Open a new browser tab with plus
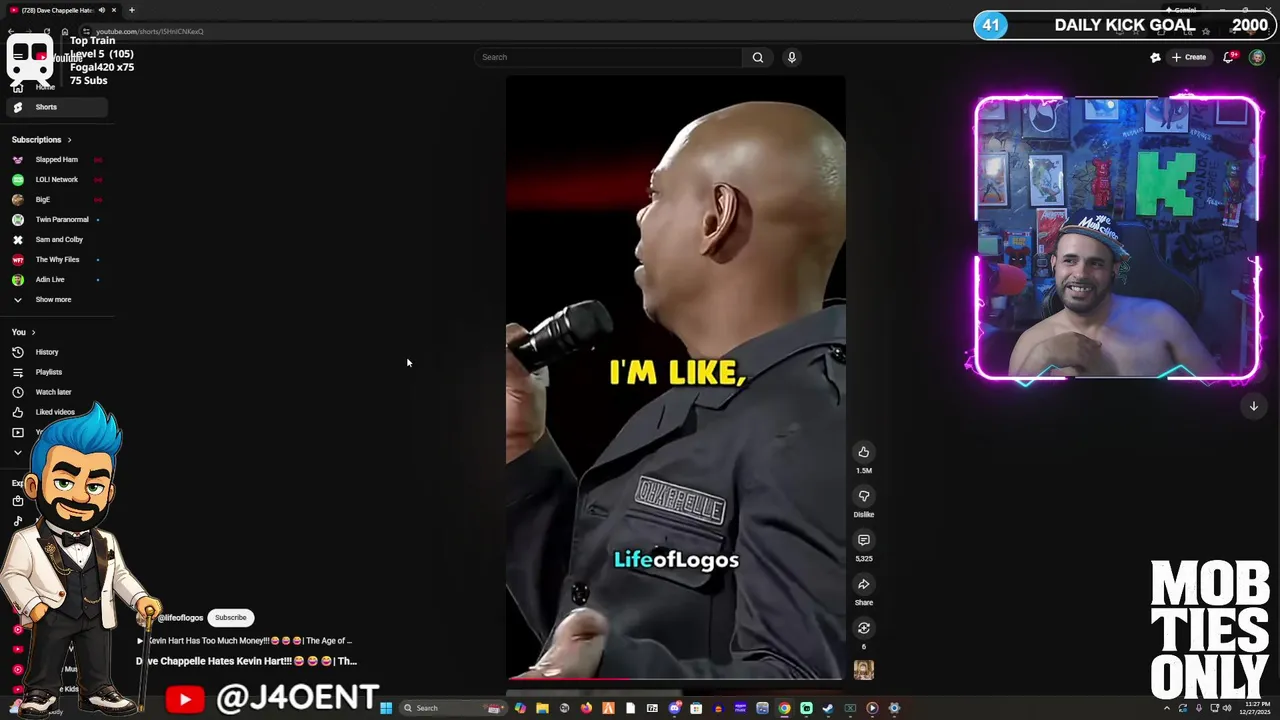The image size is (1280, 720). click(132, 10)
